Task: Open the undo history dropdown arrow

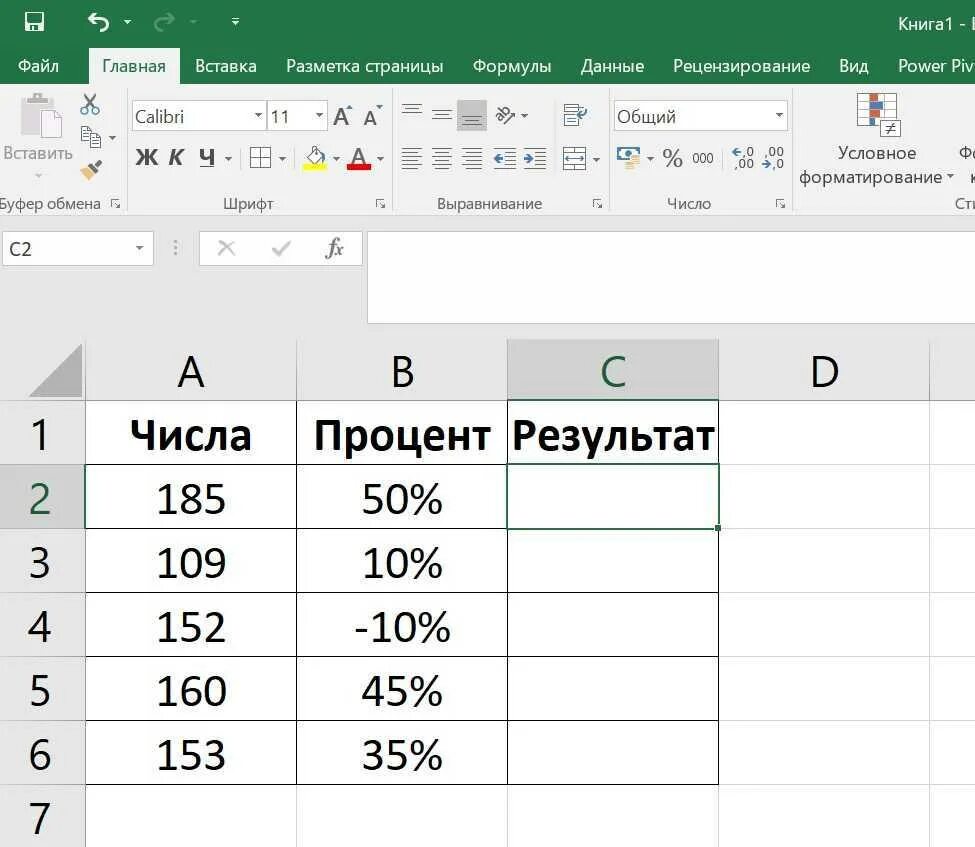Action: click(127, 22)
